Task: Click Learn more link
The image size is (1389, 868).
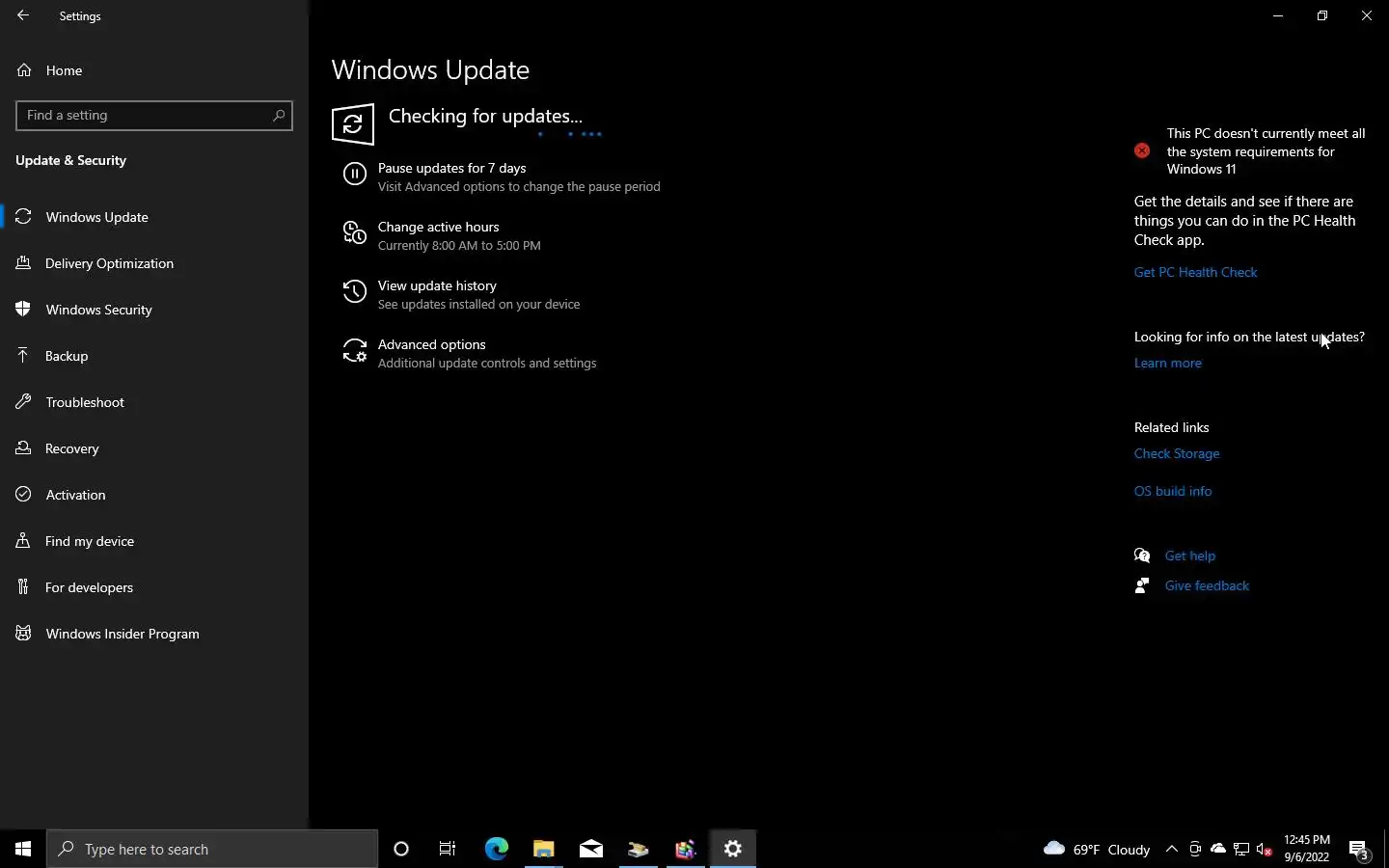Action: click(x=1167, y=363)
